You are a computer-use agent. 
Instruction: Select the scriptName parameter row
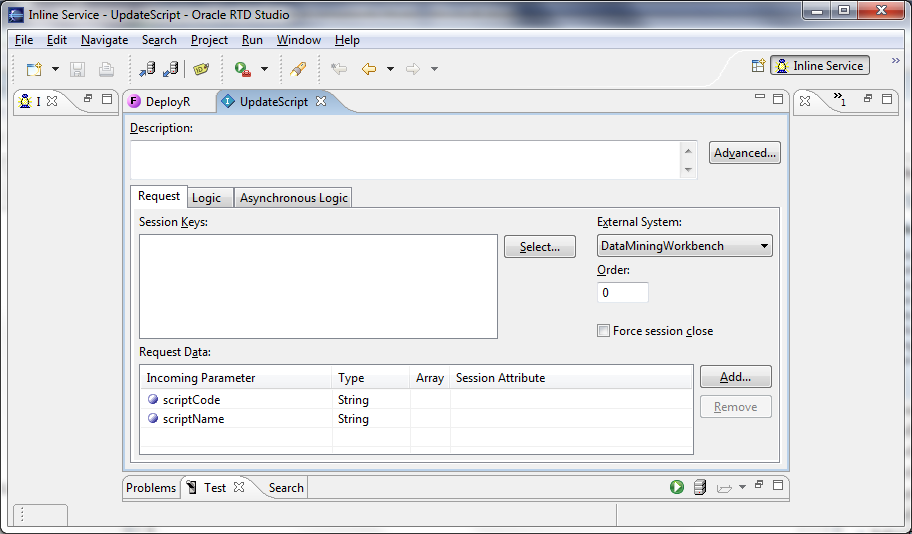pyautogui.click(x=416, y=419)
